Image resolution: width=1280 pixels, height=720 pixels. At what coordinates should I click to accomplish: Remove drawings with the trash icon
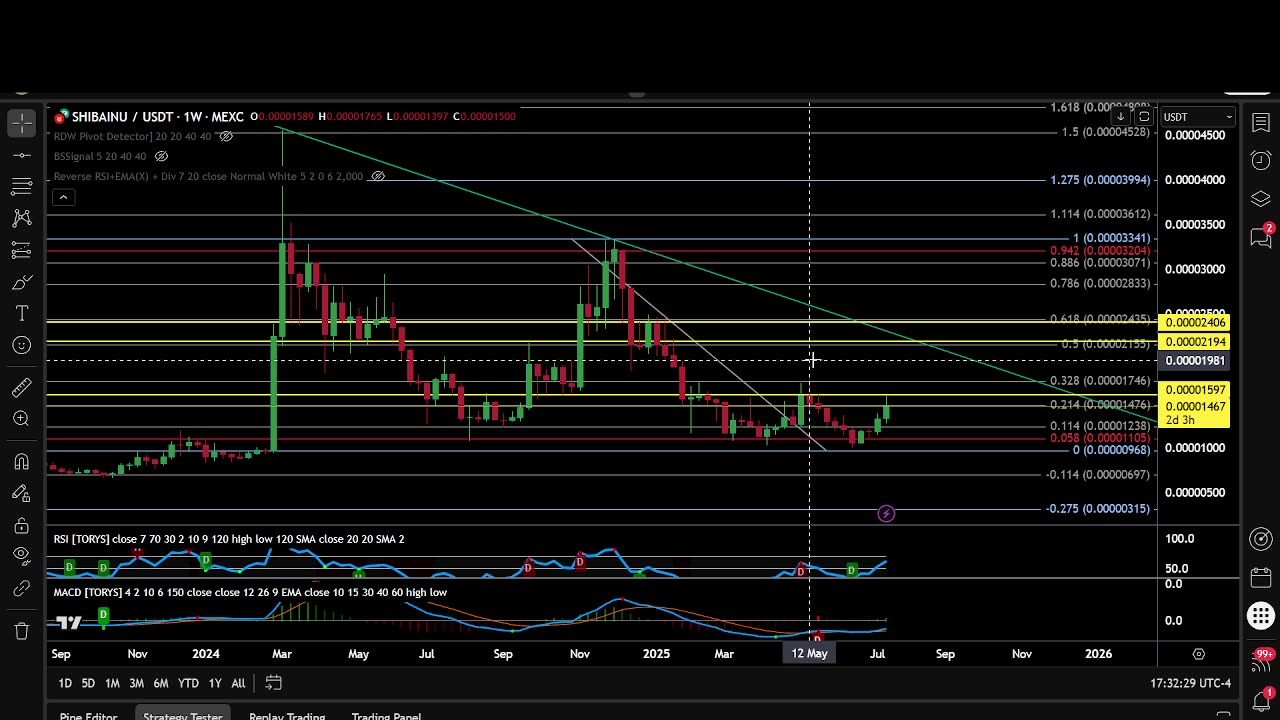coord(22,631)
